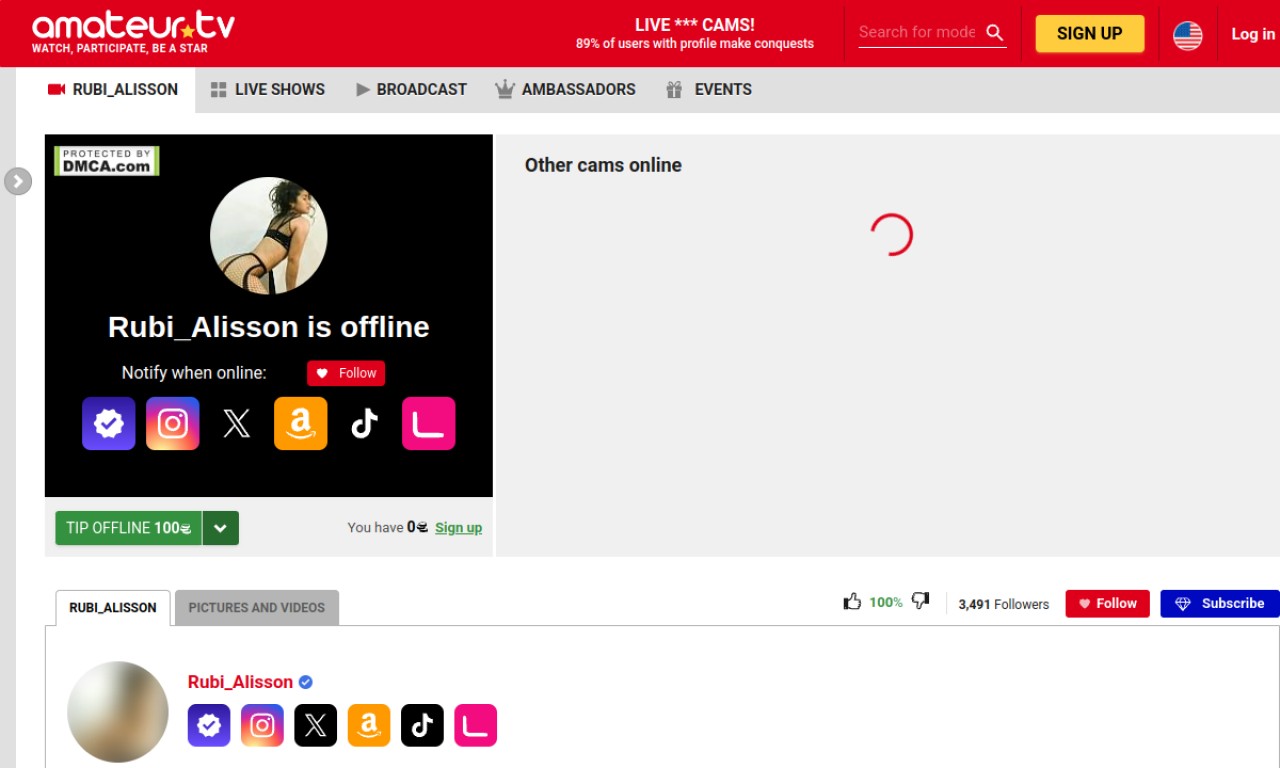Open X icon in profile section
Viewport: 1280px width, 768px height.
point(315,725)
